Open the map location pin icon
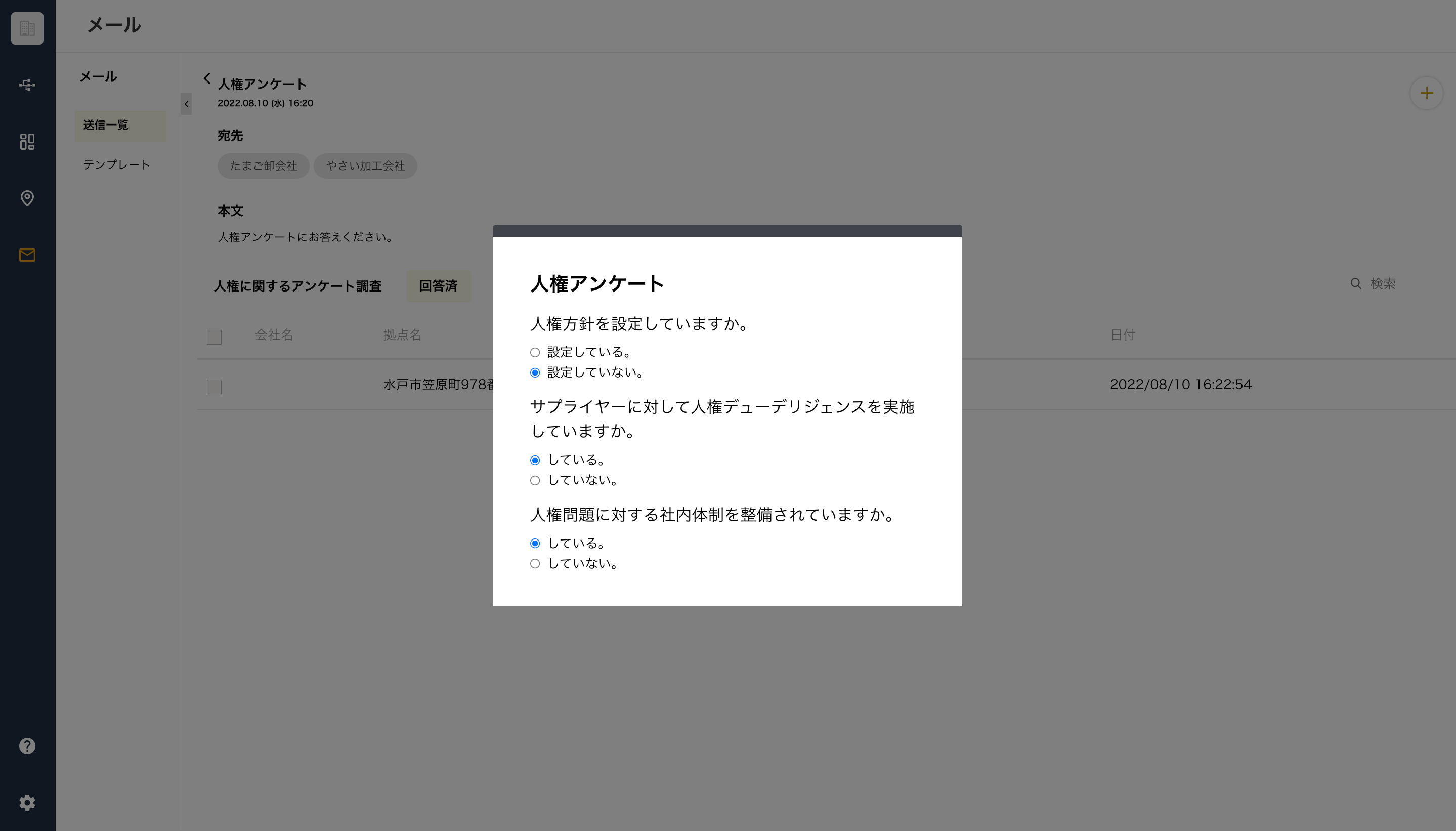The image size is (1456, 831). tap(27, 198)
